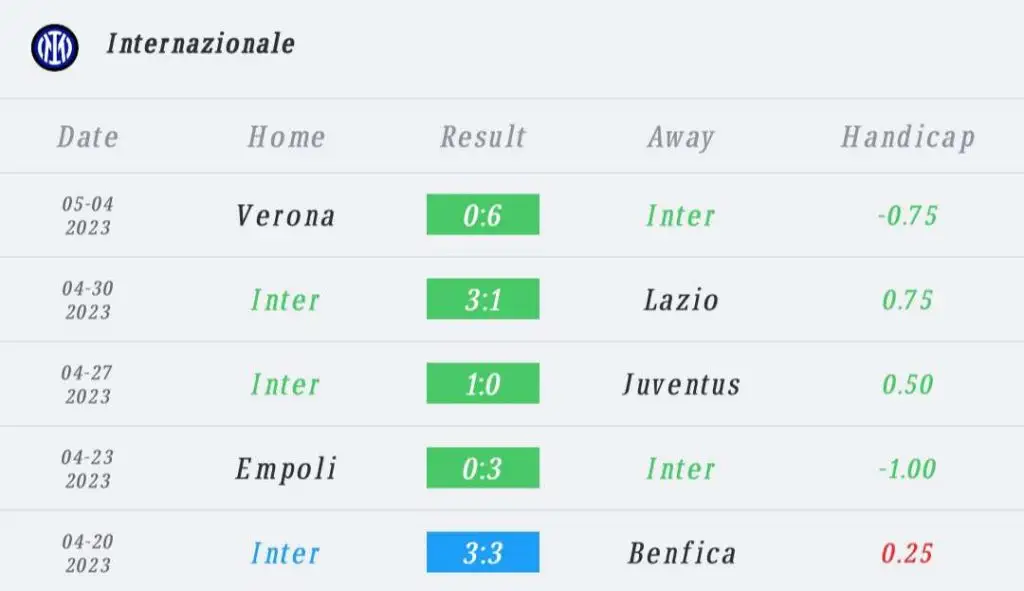This screenshot has height=591, width=1024.
Task: Click the -1.00 handicap value
Action: point(907,469)
